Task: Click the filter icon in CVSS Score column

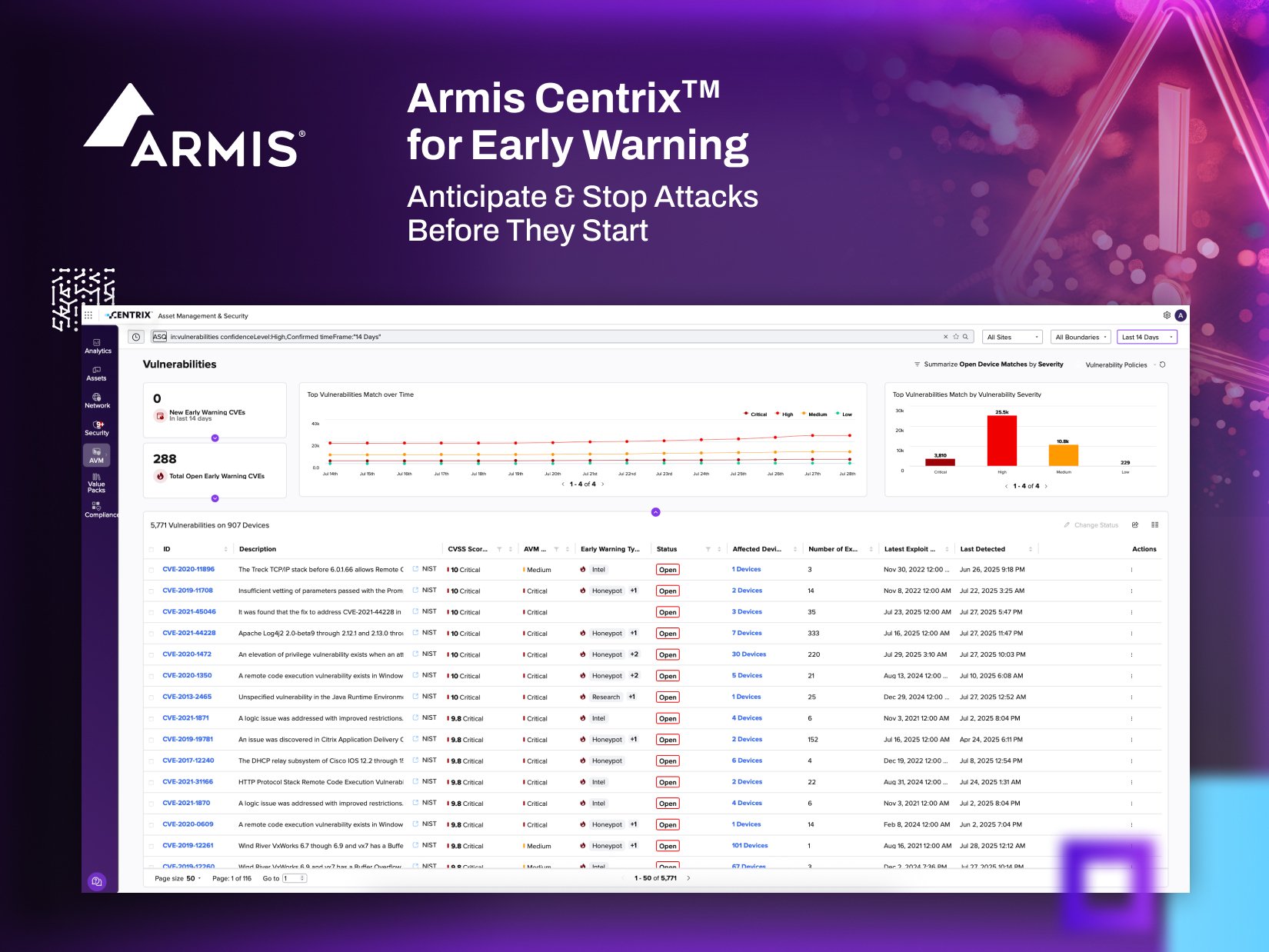Action: coord(499,549)
